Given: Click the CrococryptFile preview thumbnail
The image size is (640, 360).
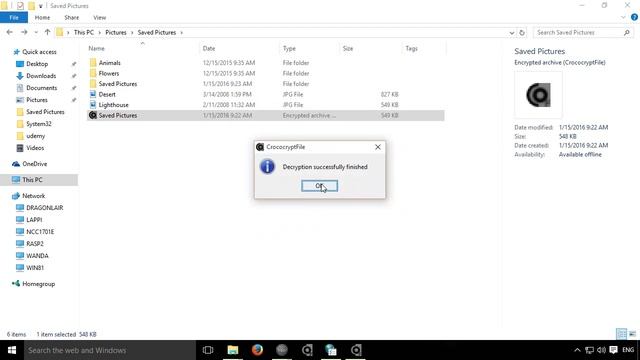Looking at the screenshot, I should click(x=538, y=95).
